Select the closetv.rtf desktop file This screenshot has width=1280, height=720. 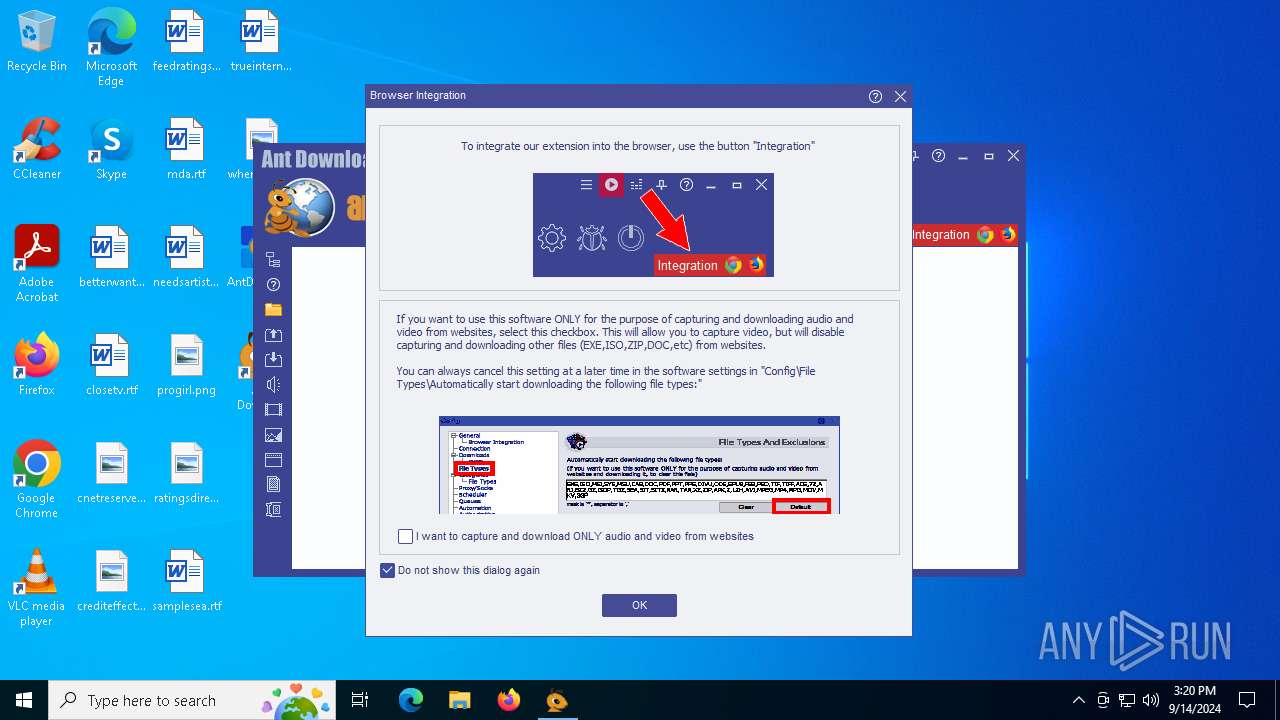coord(111,365)
